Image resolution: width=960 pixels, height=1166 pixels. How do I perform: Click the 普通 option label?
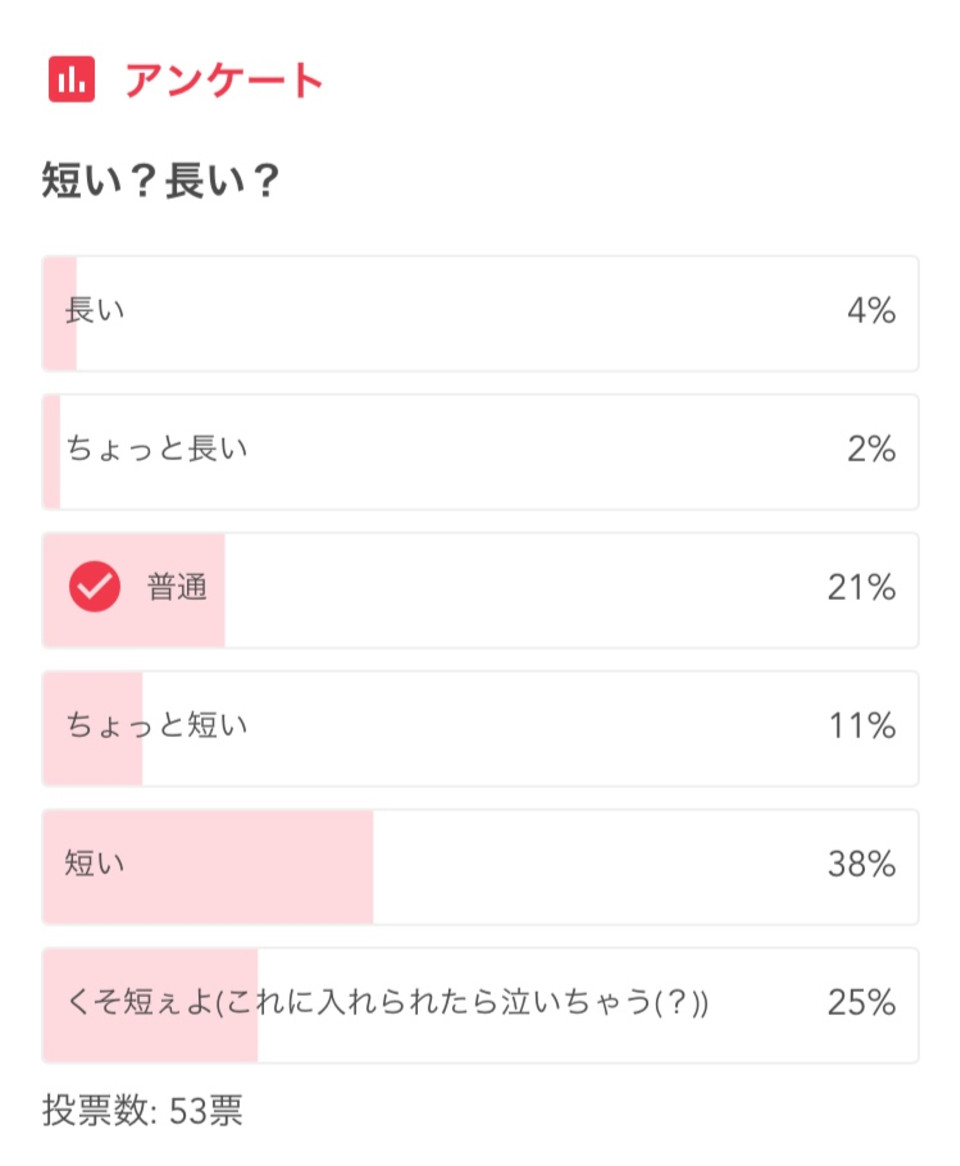coord(178,588)
